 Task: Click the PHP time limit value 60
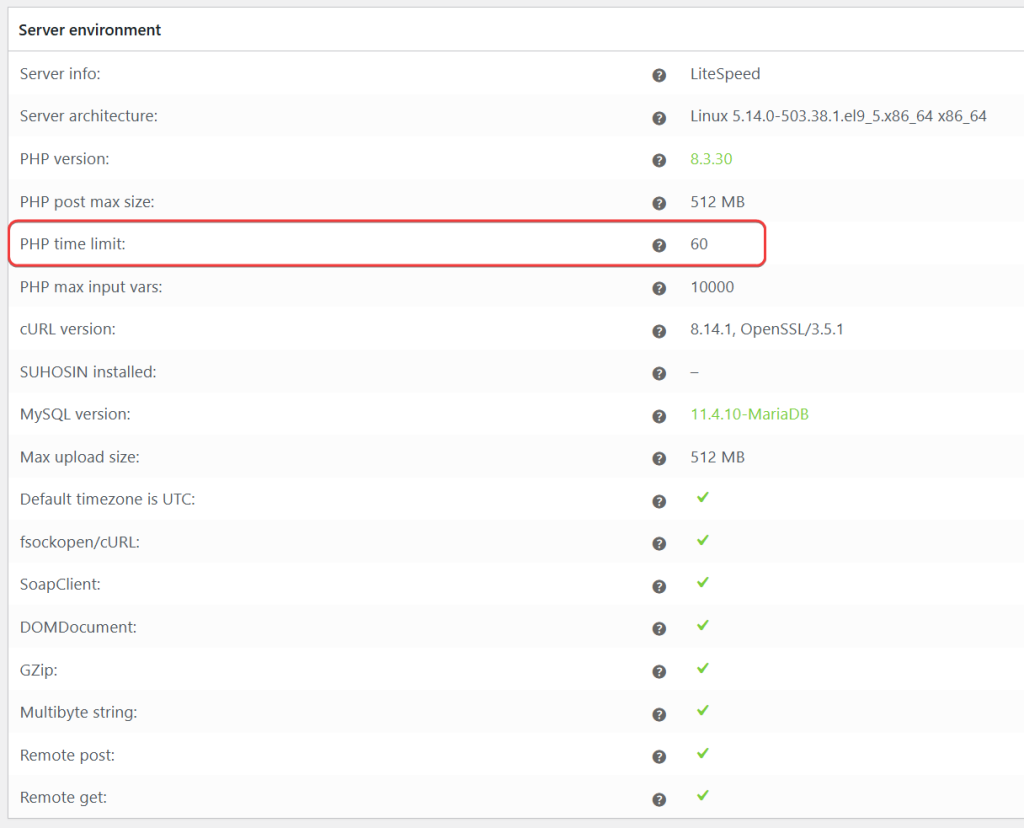[x=699, y=244]
